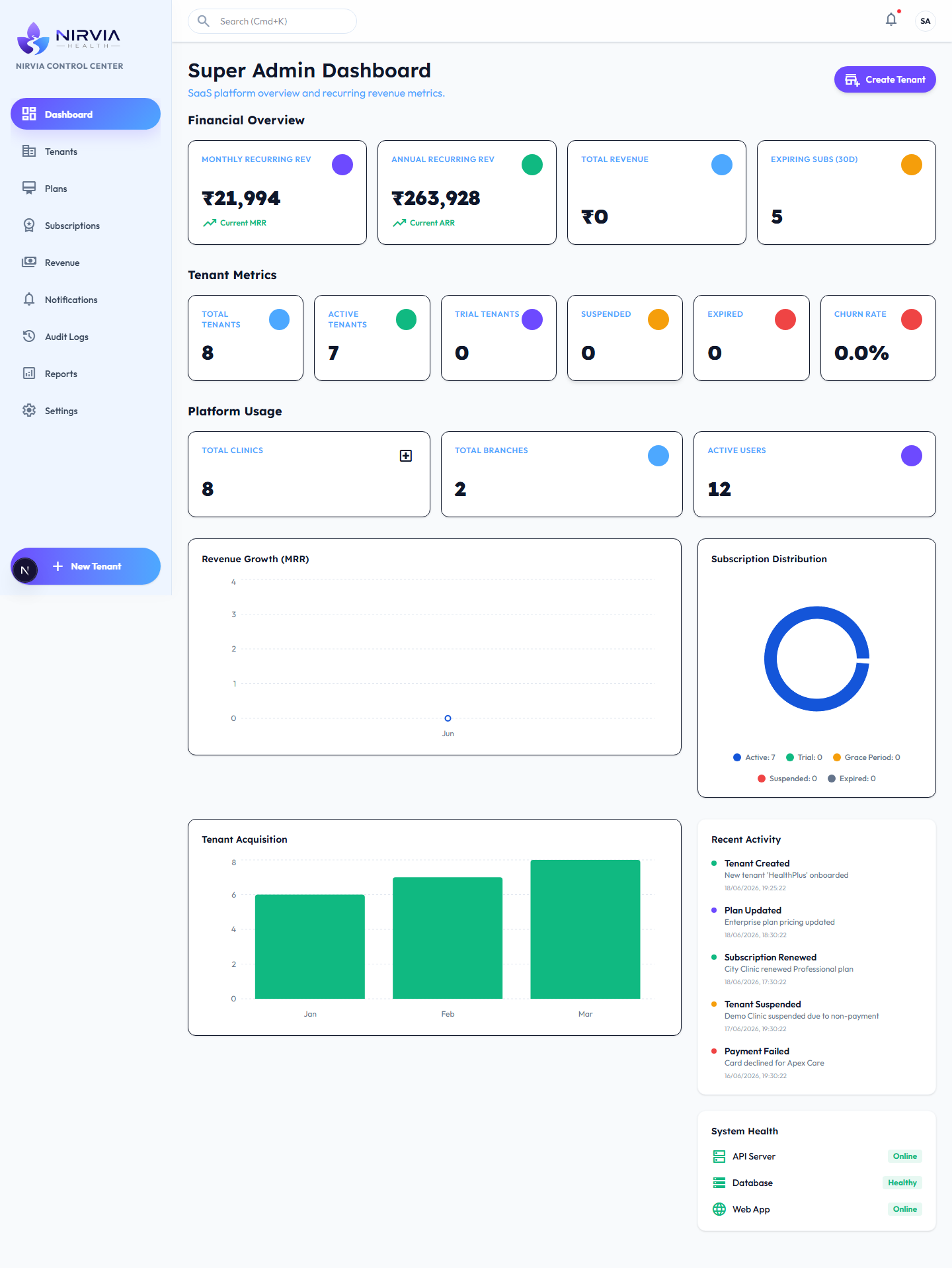Navigate to Subscriptions

(x=85, y=225)
